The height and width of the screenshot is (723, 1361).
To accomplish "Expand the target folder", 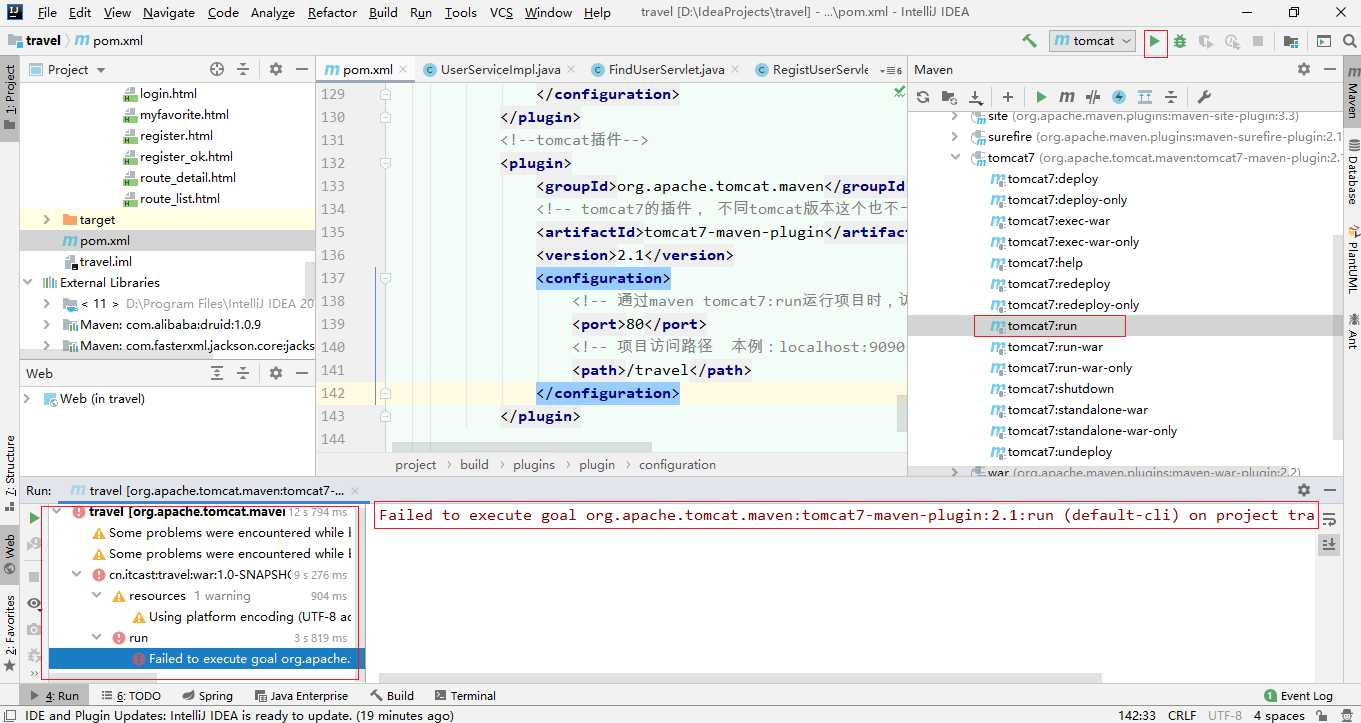I will pos(46,219).
